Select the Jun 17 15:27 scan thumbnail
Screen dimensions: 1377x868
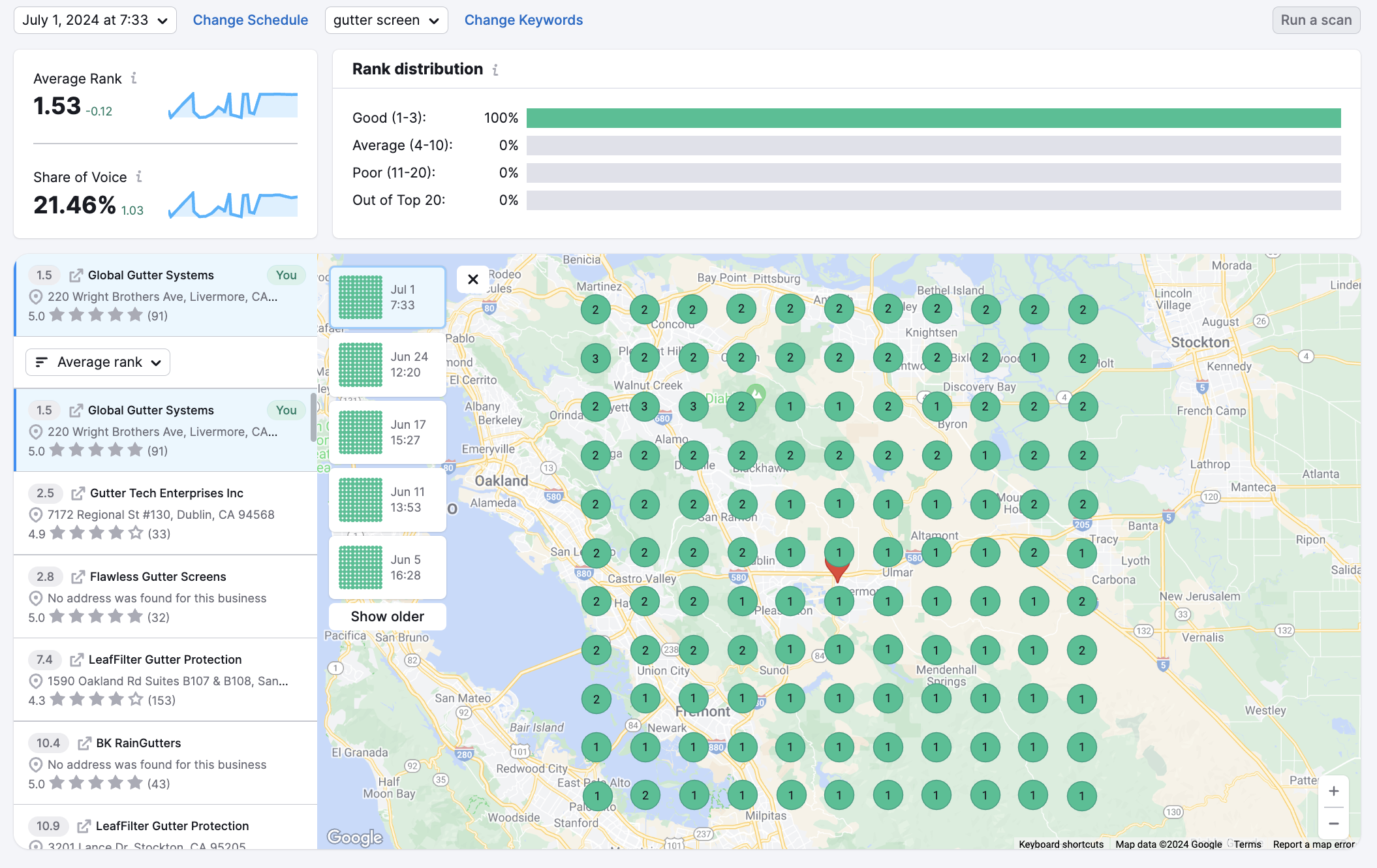[x=388, y=433]
